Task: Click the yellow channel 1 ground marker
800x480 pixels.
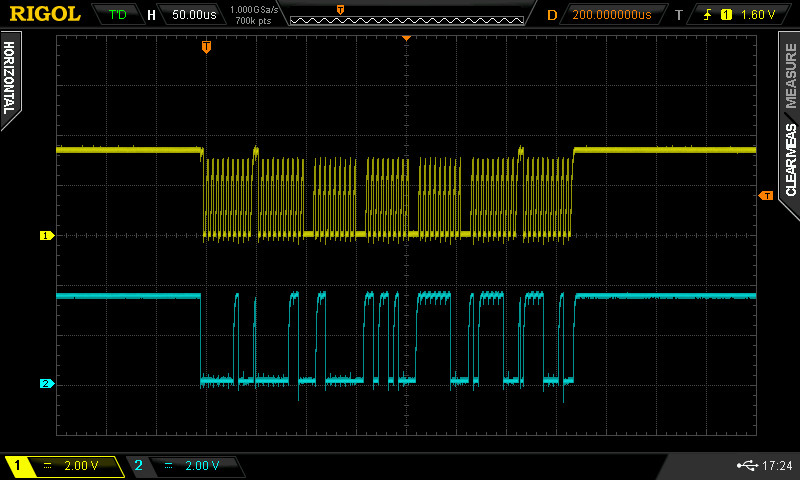Action: point(45,236)
